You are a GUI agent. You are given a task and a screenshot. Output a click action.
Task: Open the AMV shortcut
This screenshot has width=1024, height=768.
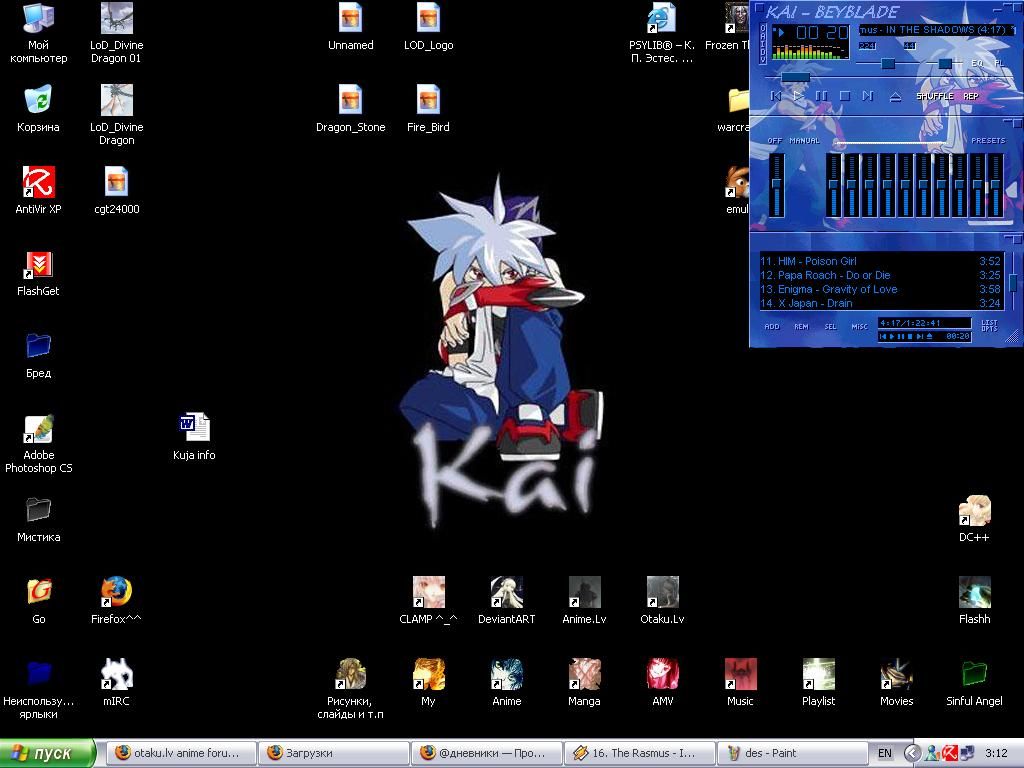click(x=663, y=682)
